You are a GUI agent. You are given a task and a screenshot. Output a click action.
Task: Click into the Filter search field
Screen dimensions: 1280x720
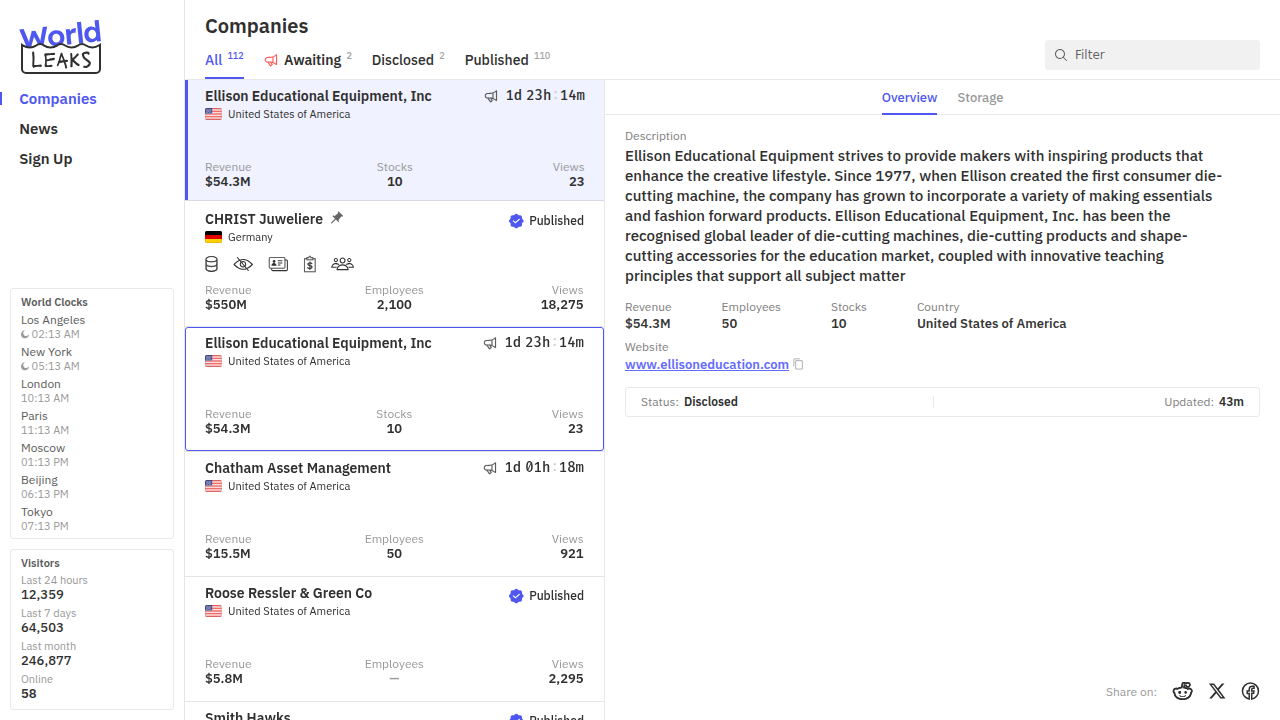(x=1160, y=55)
